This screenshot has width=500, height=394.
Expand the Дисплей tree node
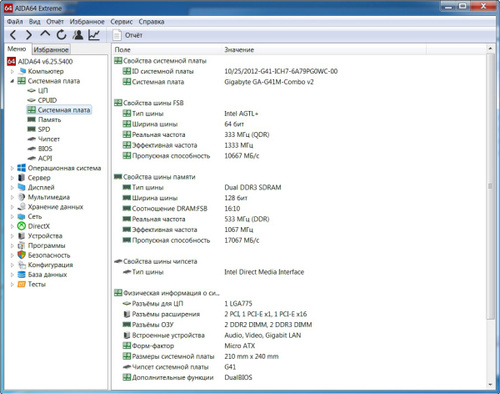[12, 187]
